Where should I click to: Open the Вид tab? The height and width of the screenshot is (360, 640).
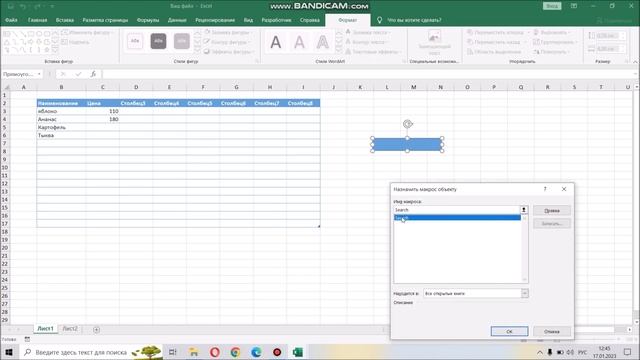click(x=248, y=20)
